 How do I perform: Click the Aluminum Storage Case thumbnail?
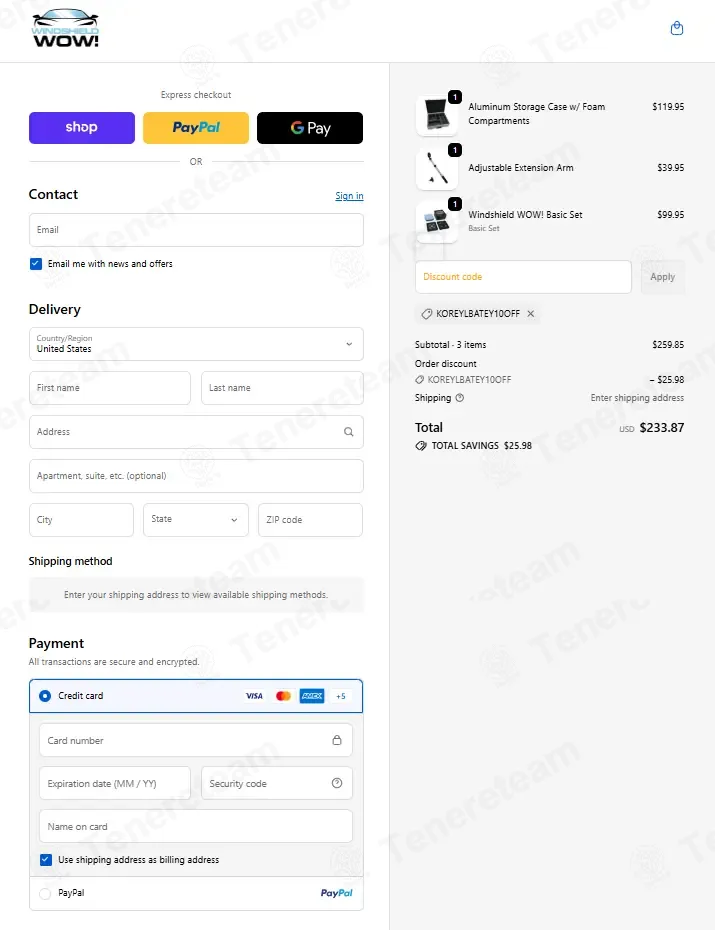(x=437, y=115)
